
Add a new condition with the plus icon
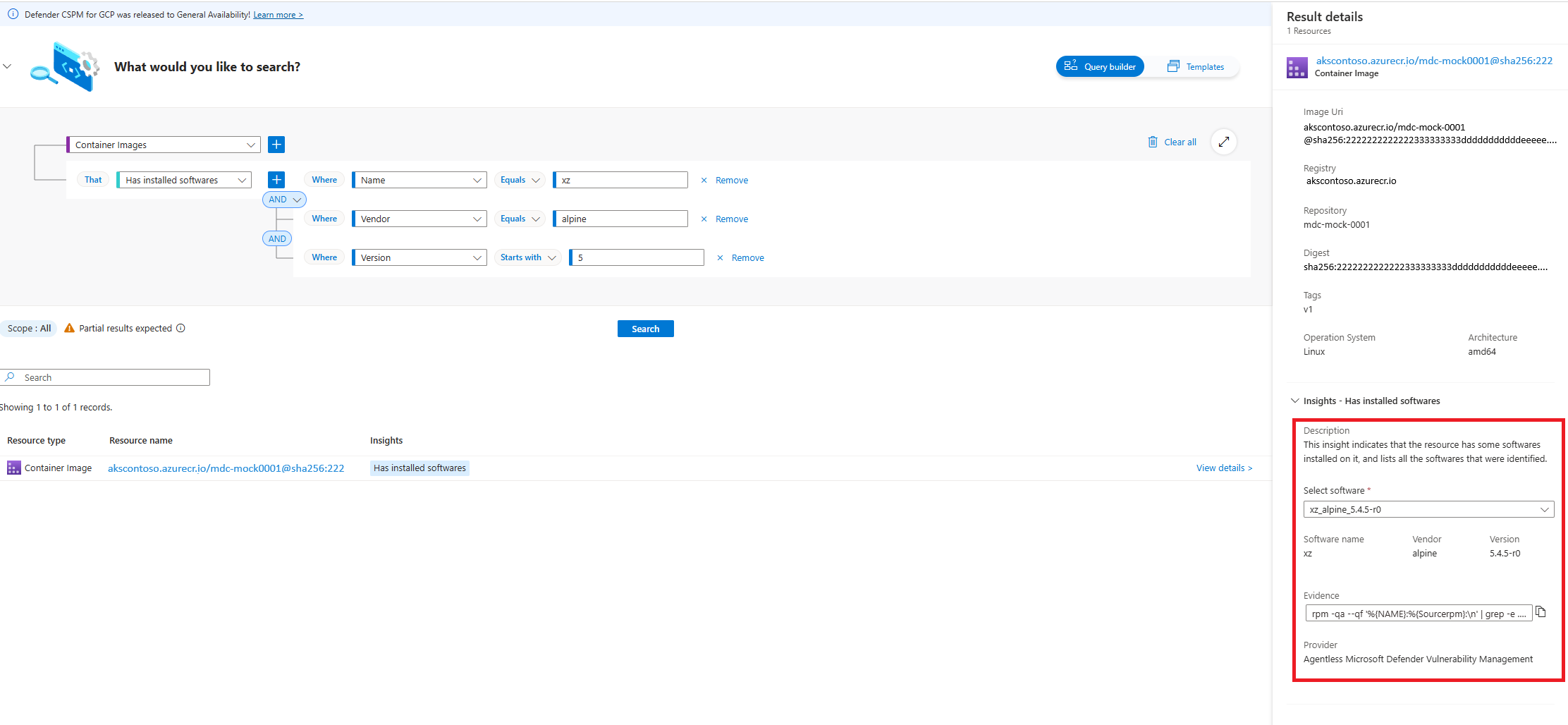point(276,179)
